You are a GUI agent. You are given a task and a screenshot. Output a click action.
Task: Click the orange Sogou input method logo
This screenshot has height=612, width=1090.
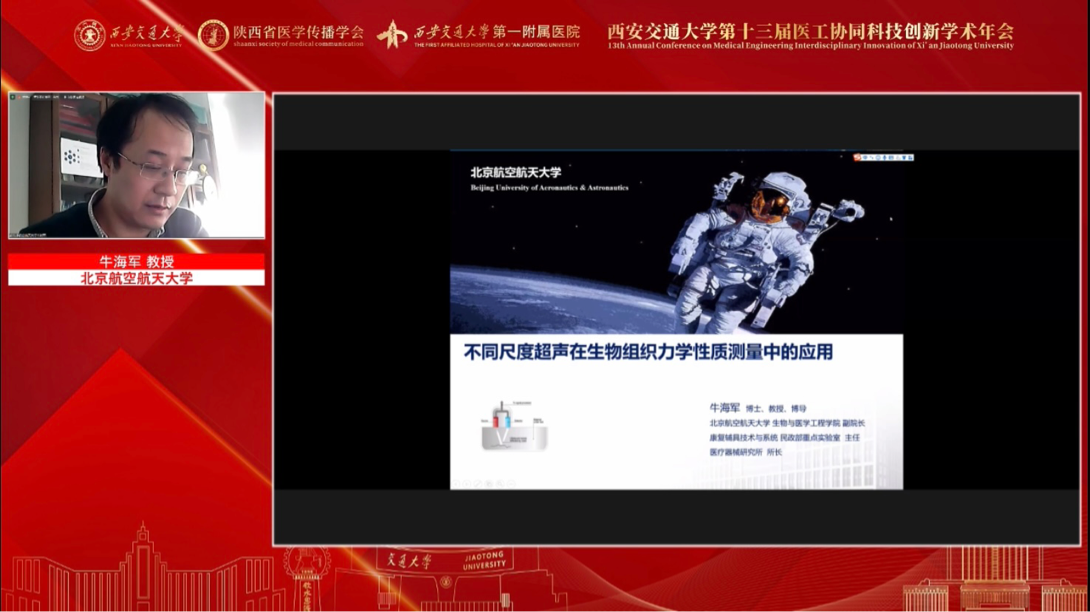click(x=857, y=158)
